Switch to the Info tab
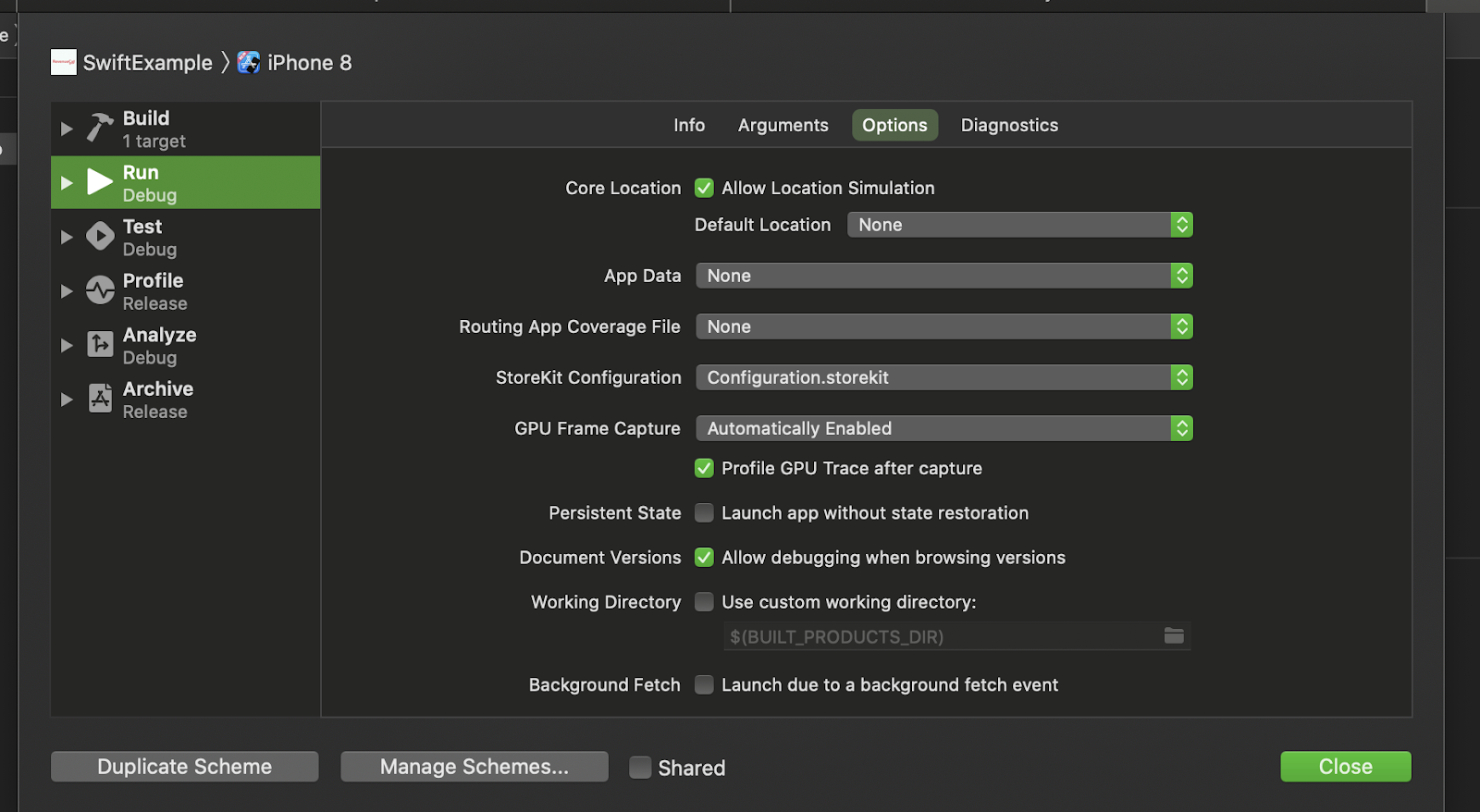 (689, 125)
